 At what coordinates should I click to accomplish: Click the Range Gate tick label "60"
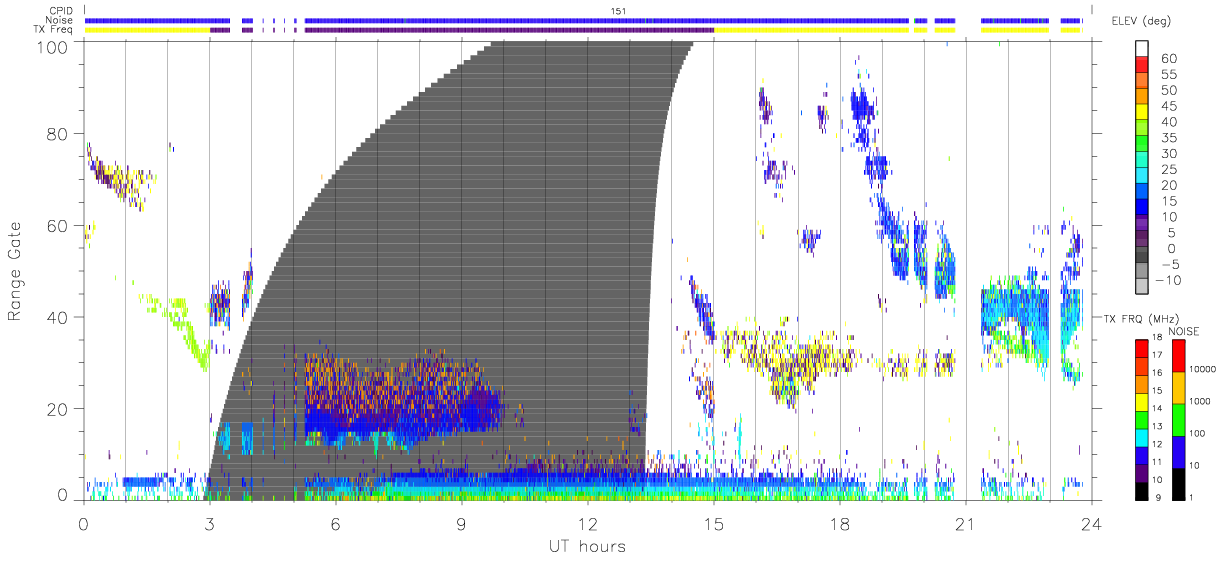pos(59,226)
